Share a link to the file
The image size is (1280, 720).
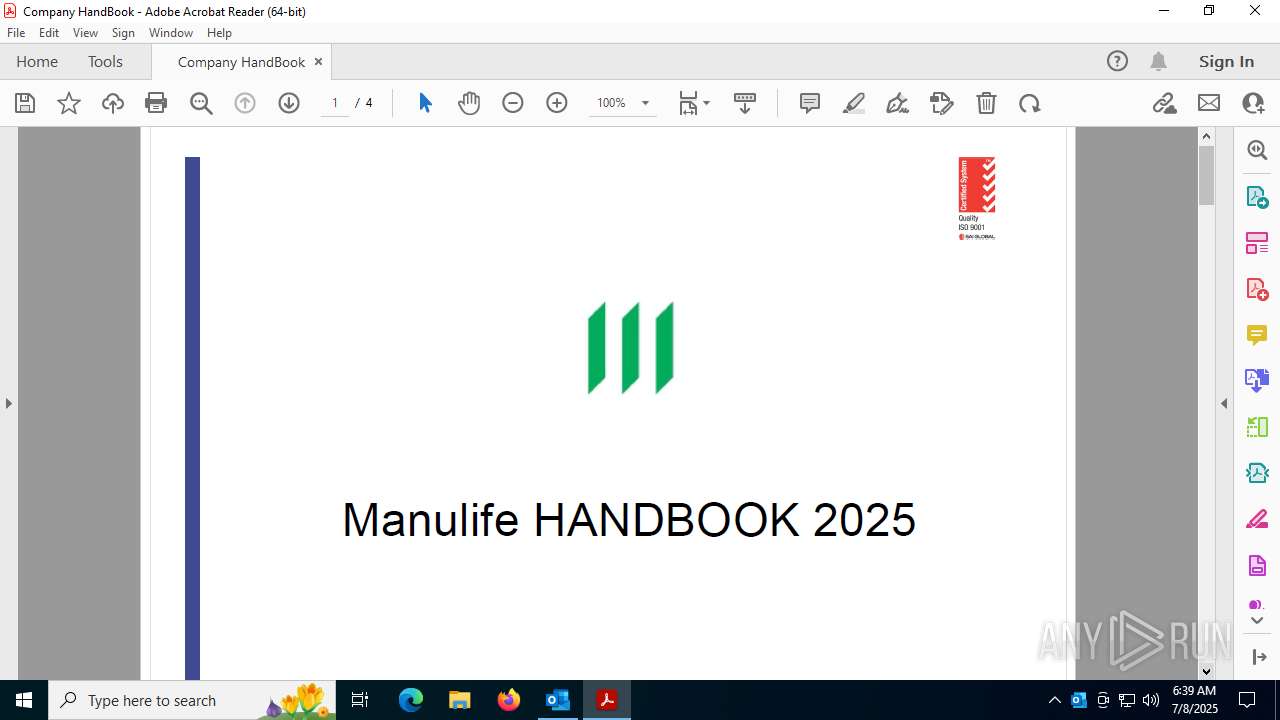[1164, 103]
